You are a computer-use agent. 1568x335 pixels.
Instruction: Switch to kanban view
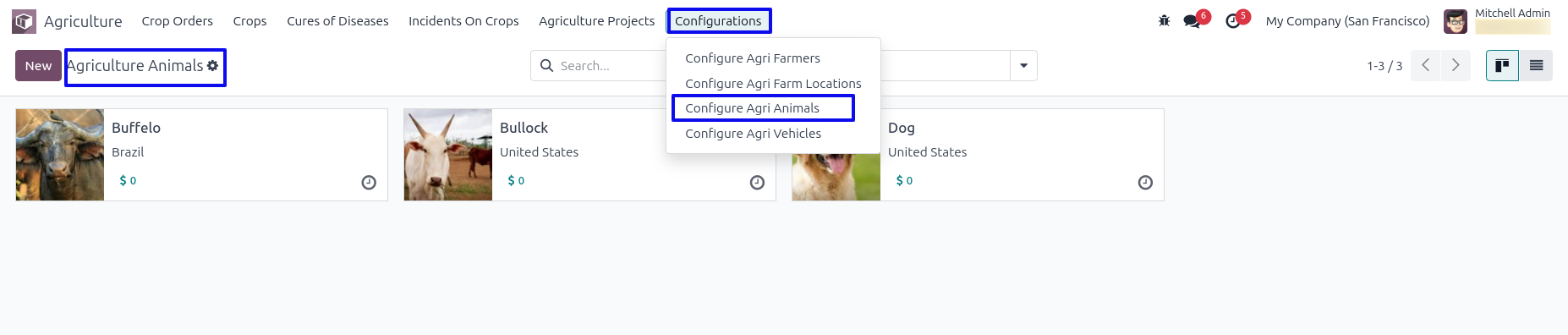pyautogui.click(x=1502, y=66)
